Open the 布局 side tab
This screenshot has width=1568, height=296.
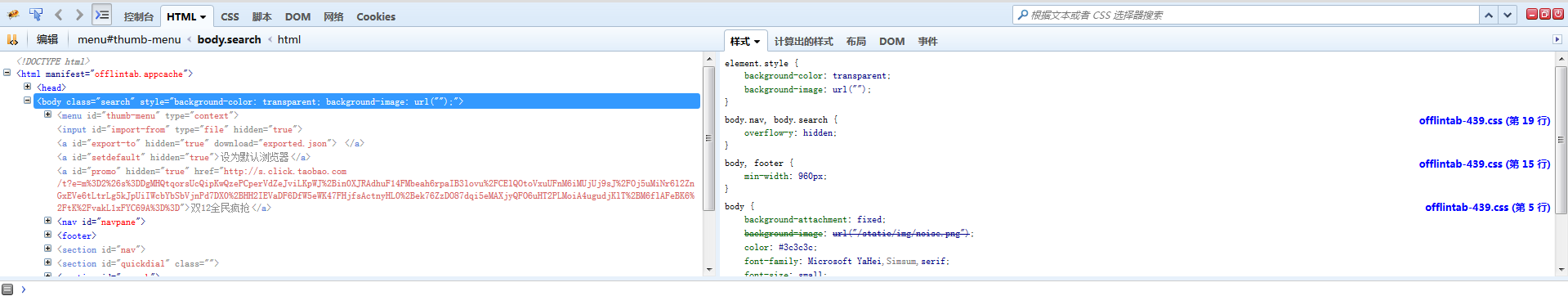pos(855,41)
